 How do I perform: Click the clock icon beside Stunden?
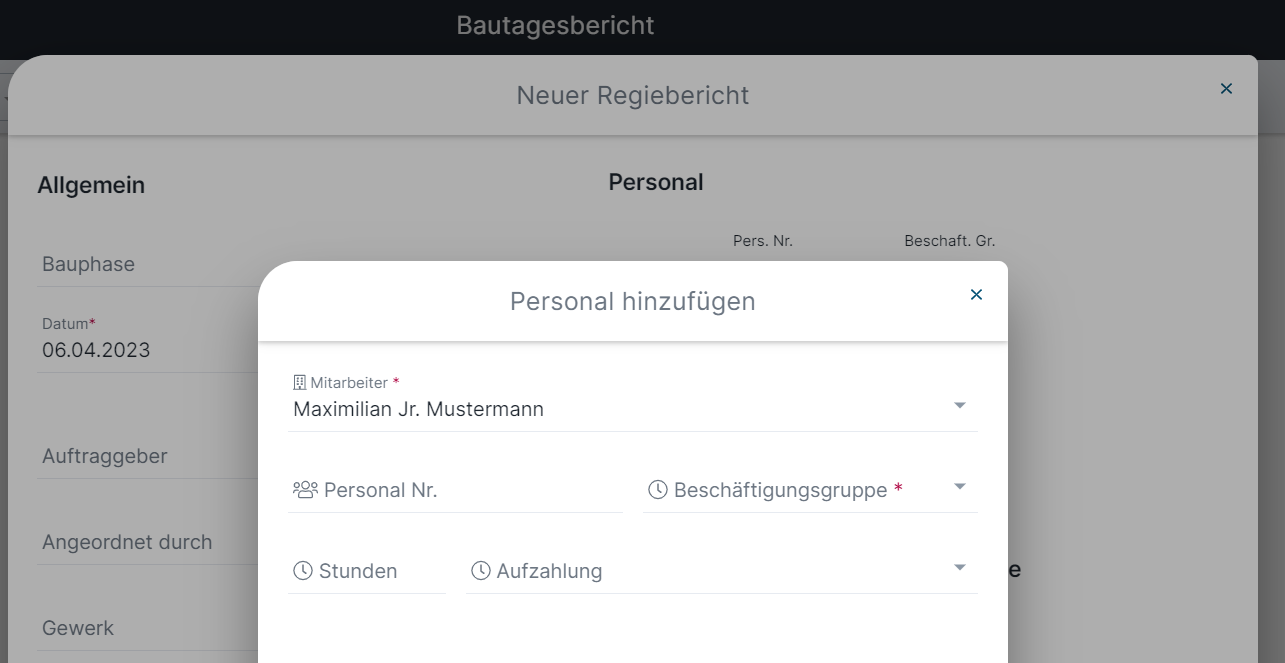click(x=303, y=570)
